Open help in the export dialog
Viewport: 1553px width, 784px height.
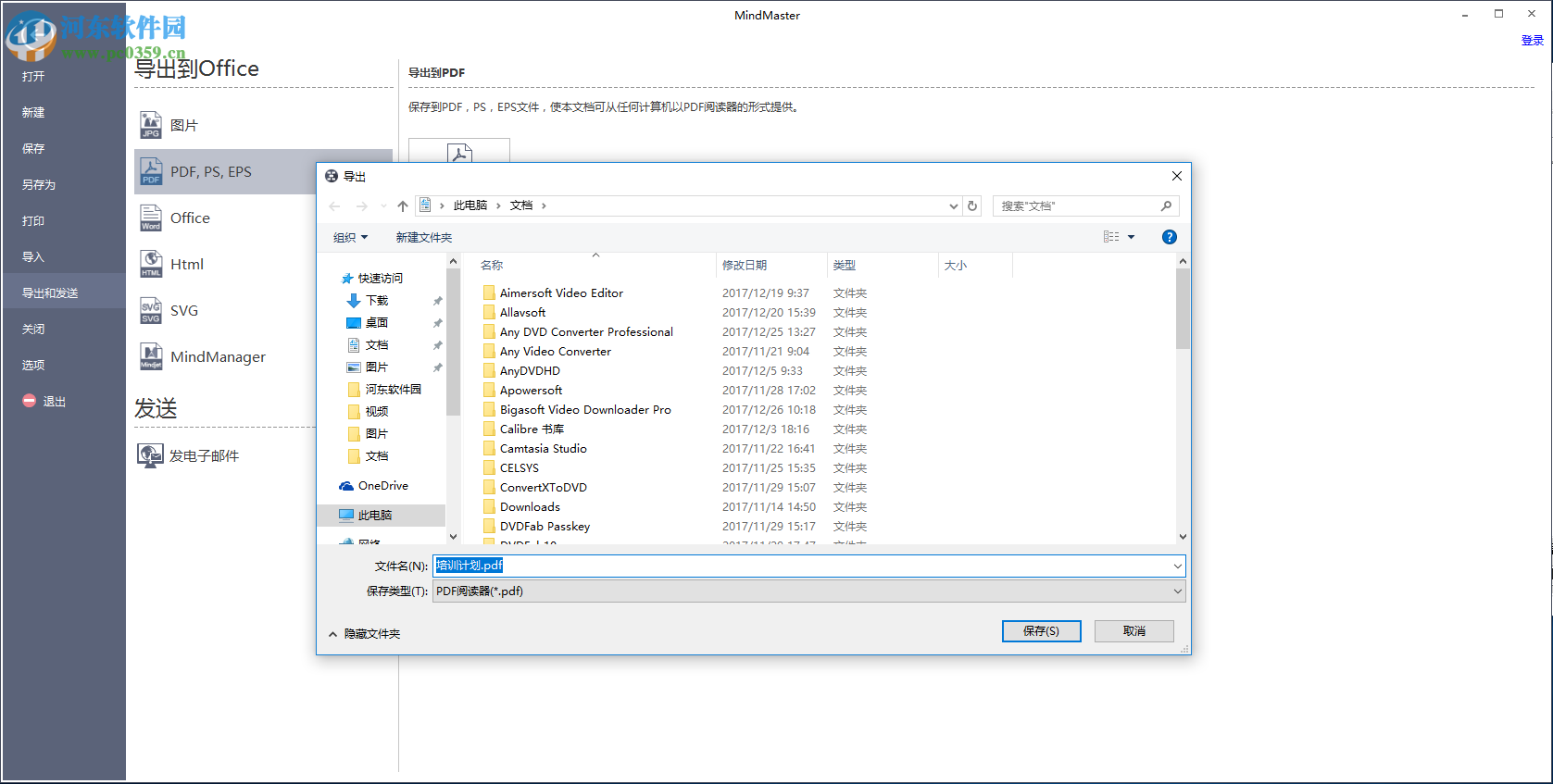tap(1170, 237)
